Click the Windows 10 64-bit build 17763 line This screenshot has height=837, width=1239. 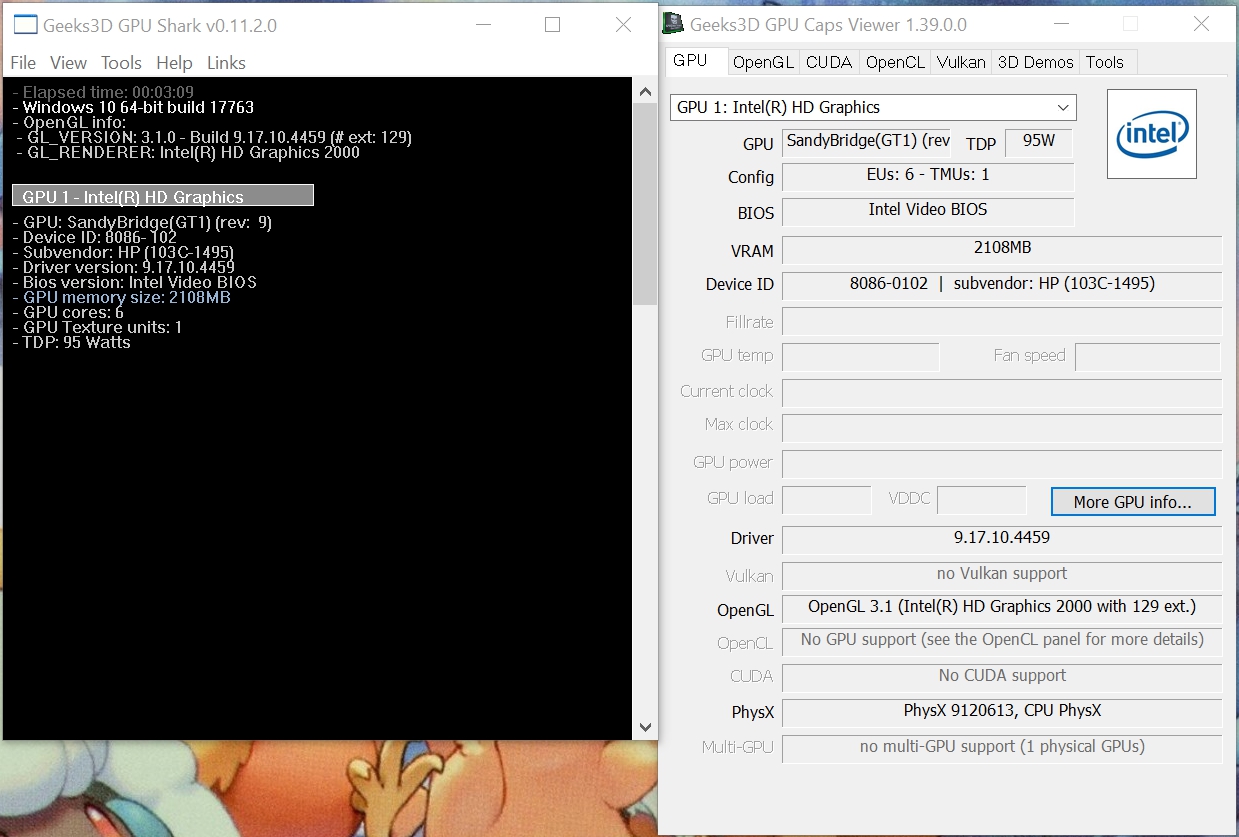[x=133, y=107]
